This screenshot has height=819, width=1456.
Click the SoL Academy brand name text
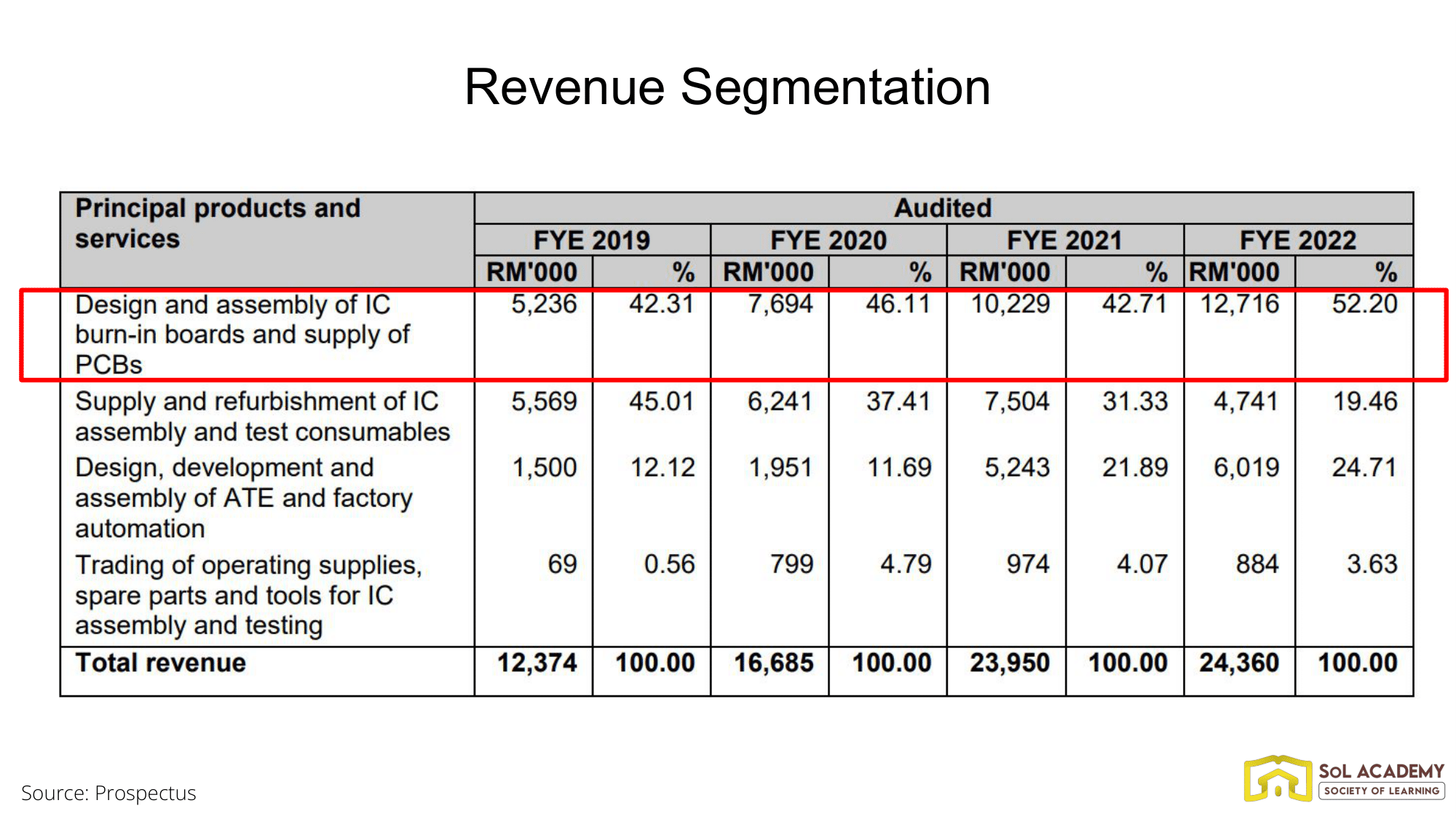click(1381, 770)
